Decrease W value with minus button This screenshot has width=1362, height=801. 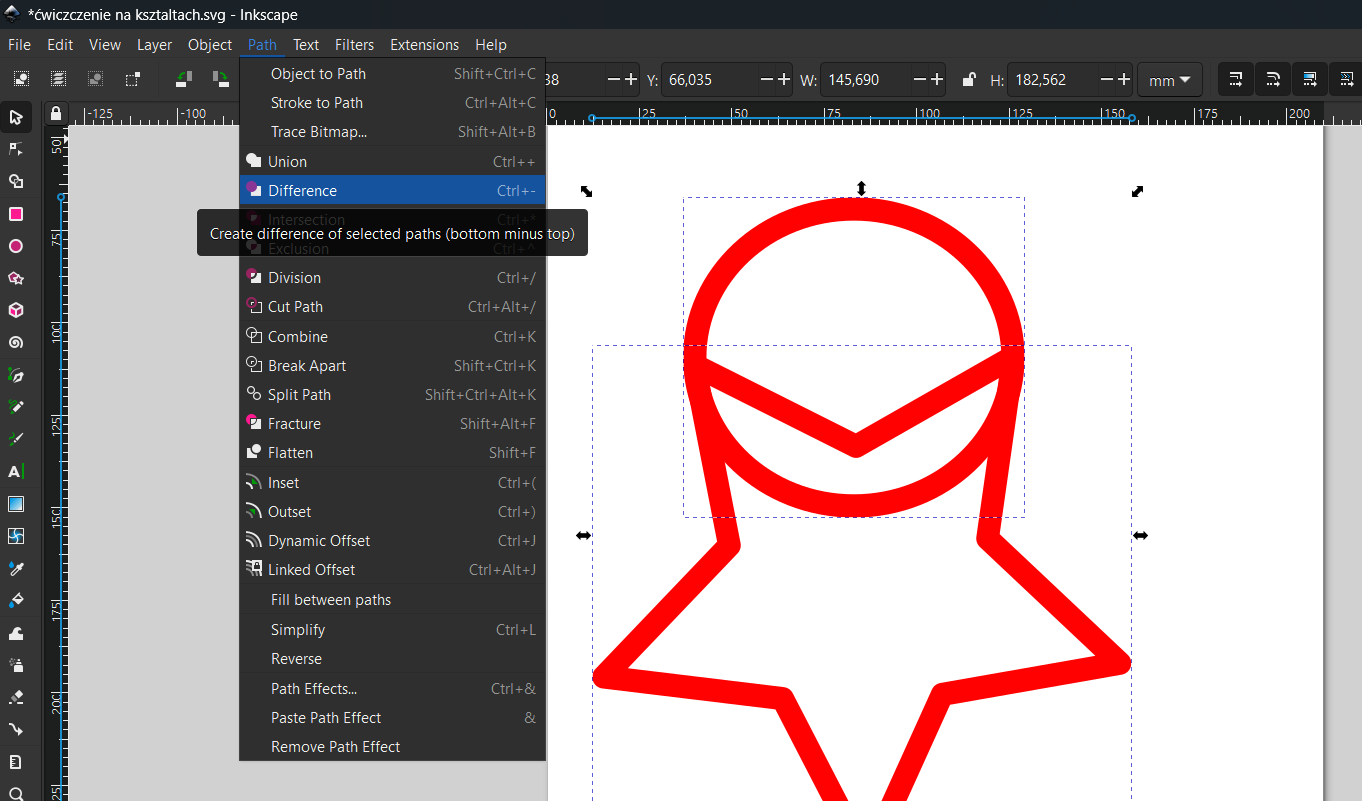919,80
